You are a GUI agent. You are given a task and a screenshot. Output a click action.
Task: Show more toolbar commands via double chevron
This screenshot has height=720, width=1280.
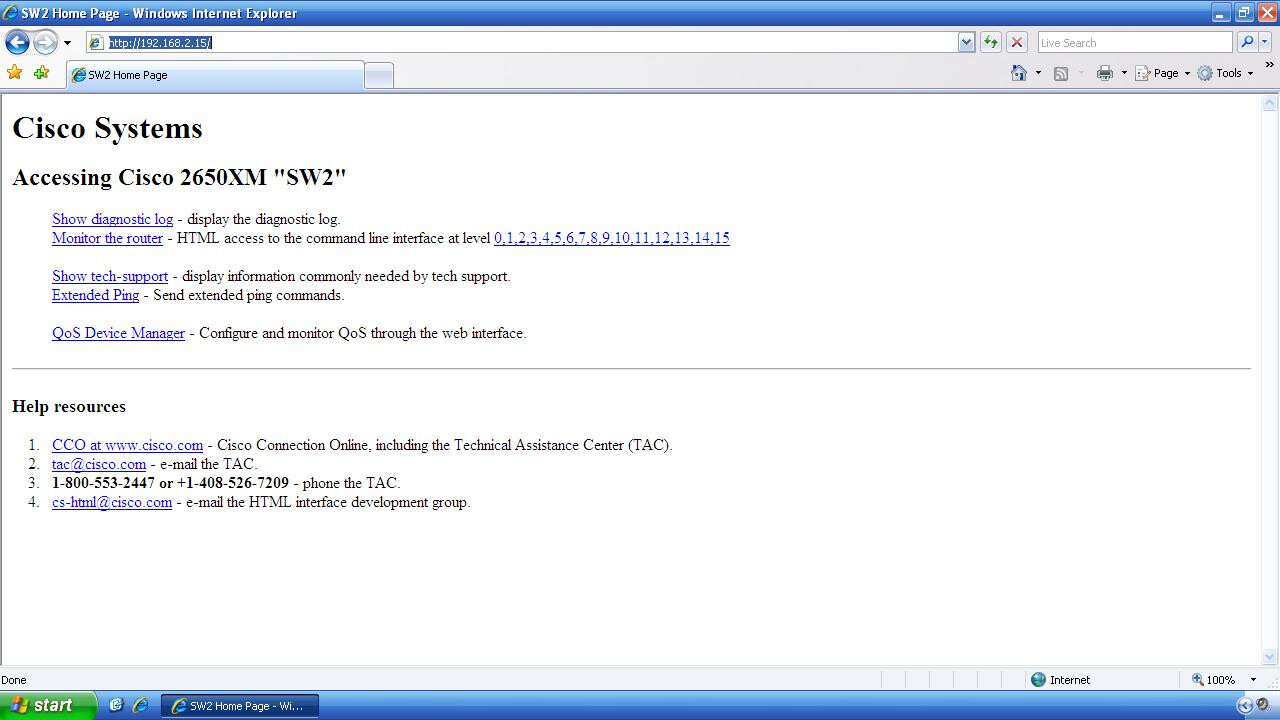(1270, 67)
